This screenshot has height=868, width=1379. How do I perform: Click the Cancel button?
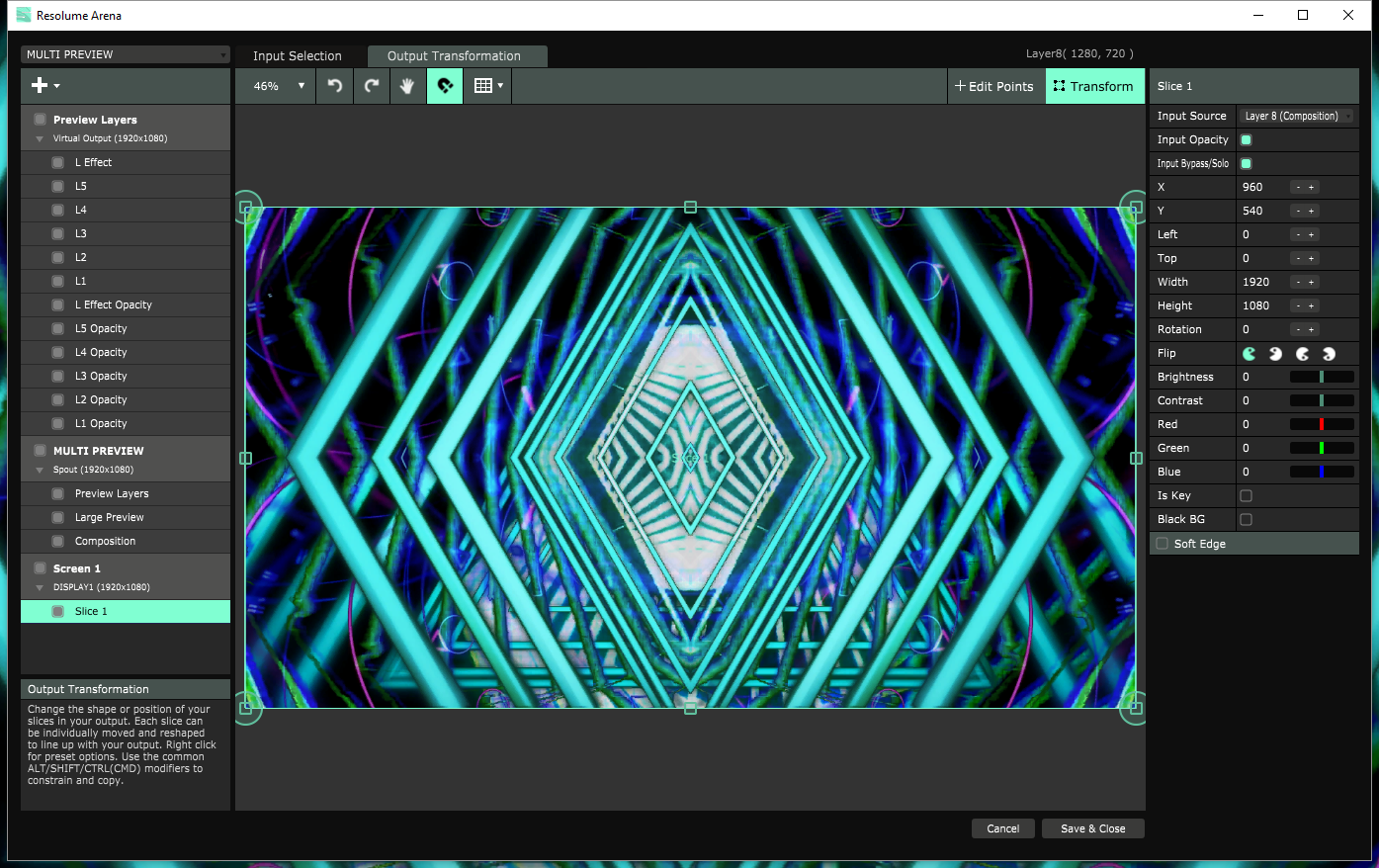[x=1002, y=828]
